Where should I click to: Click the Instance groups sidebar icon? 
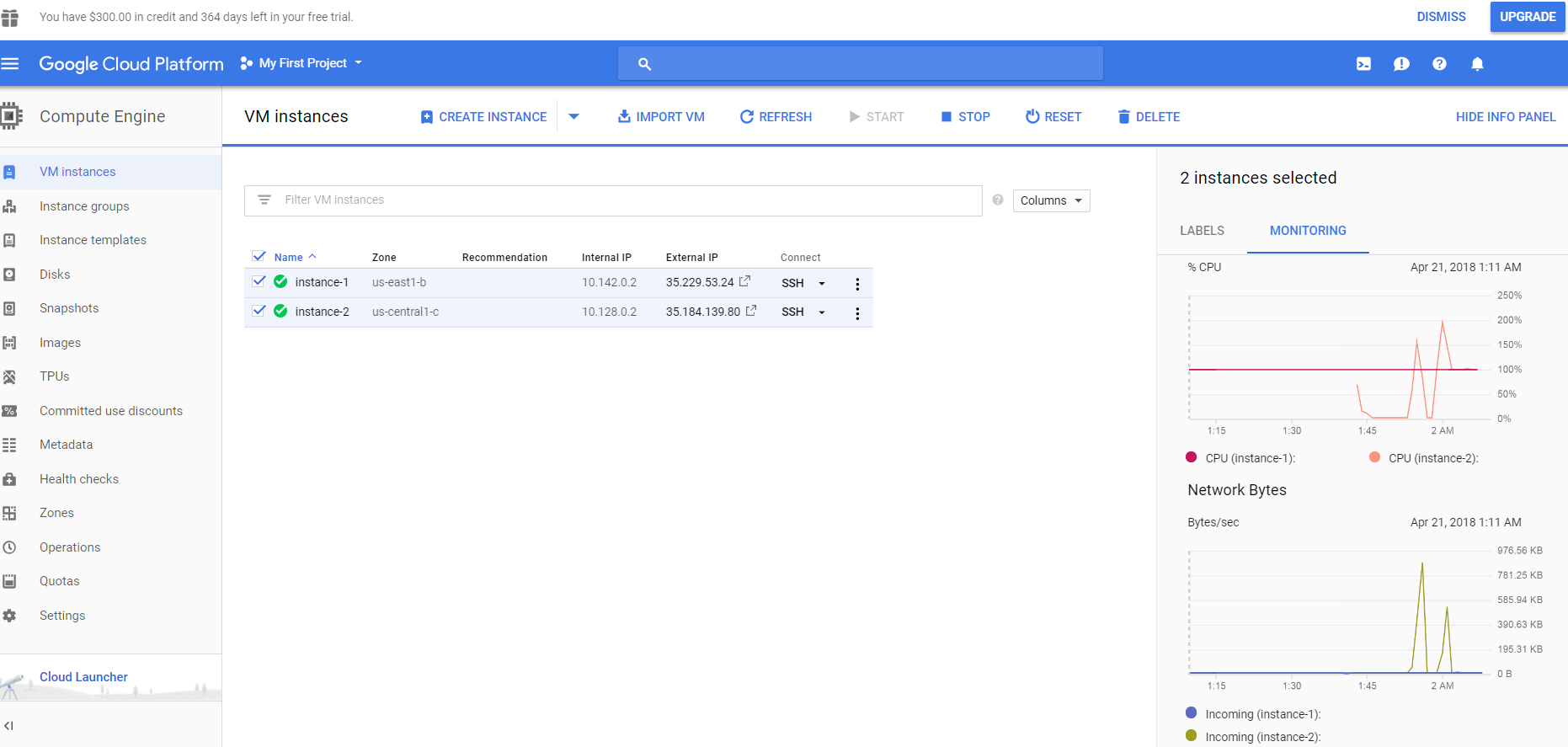pyautogui.click(x=9, y=206)
